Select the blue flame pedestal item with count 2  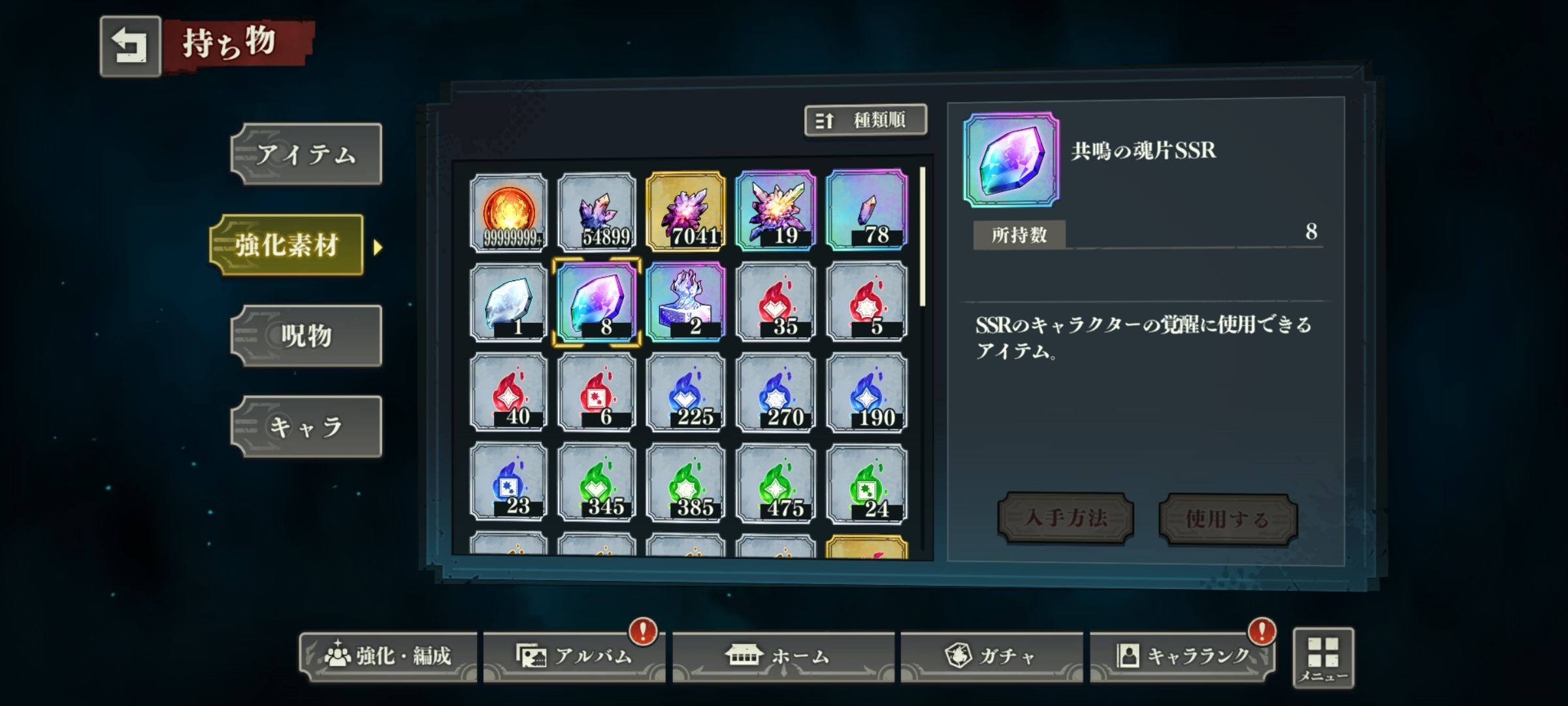click(x=686, y=302)
